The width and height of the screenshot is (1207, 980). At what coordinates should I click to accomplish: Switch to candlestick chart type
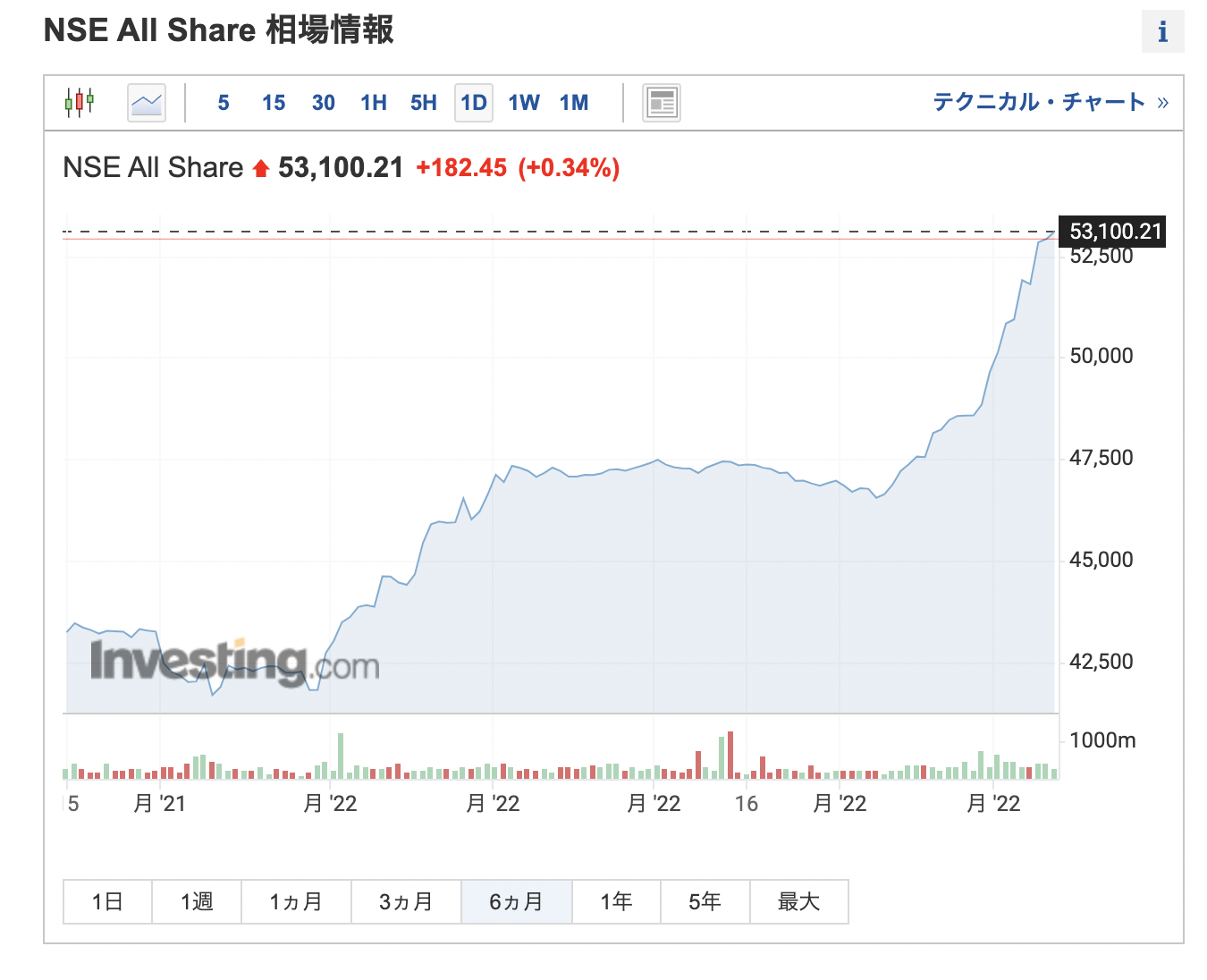[80, 103]
